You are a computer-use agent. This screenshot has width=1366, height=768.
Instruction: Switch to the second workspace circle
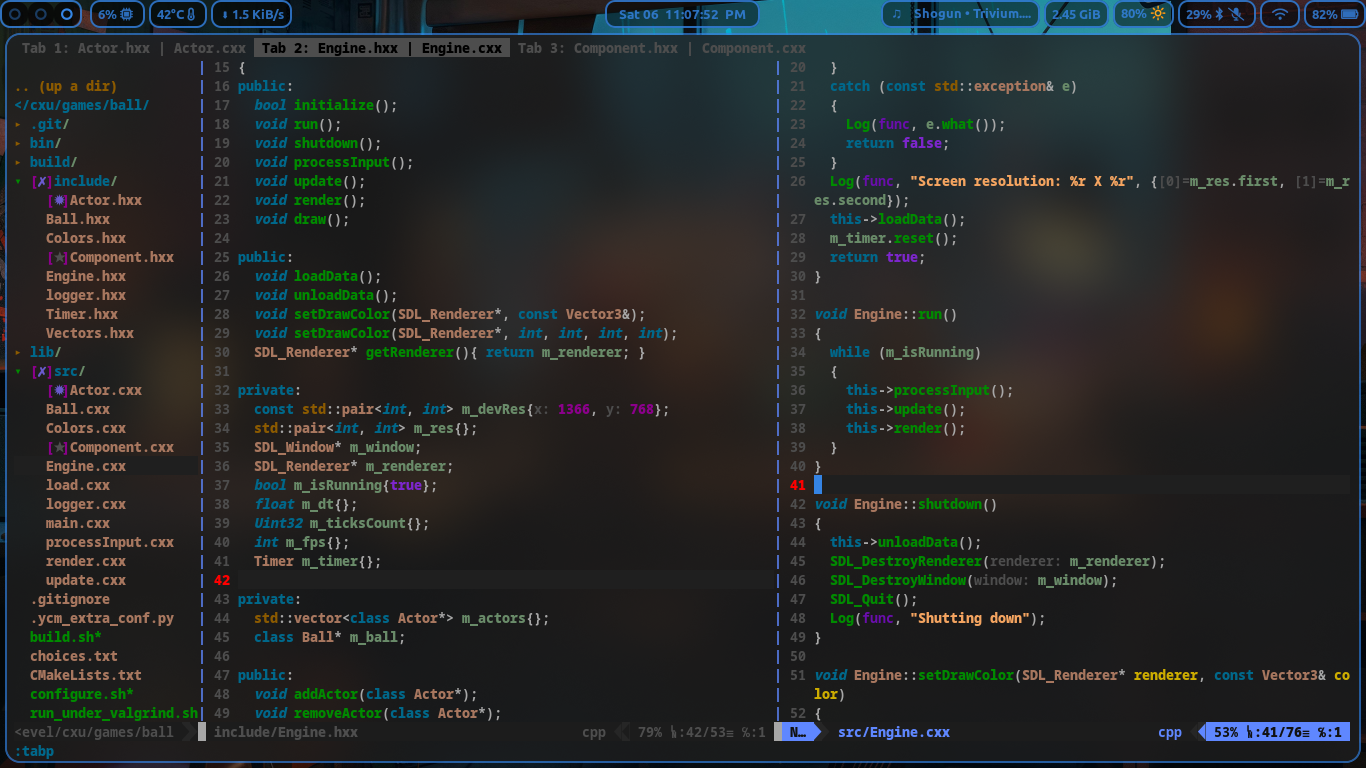coord(41,14)
